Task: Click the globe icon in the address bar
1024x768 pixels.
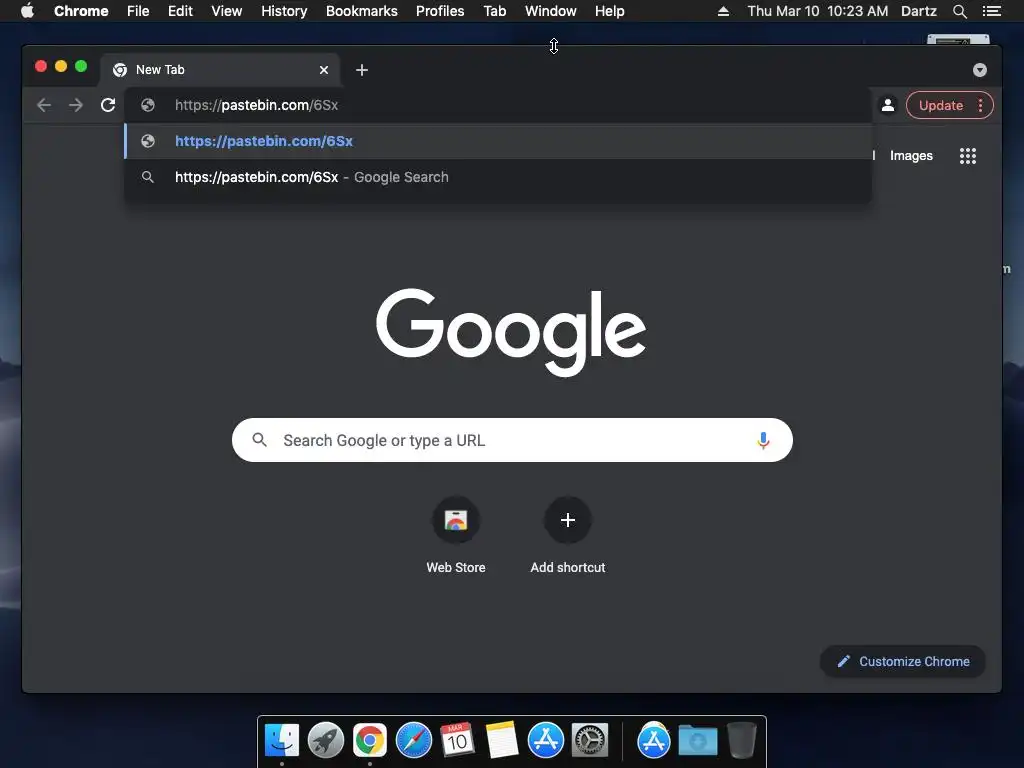Action: point(148,105)
